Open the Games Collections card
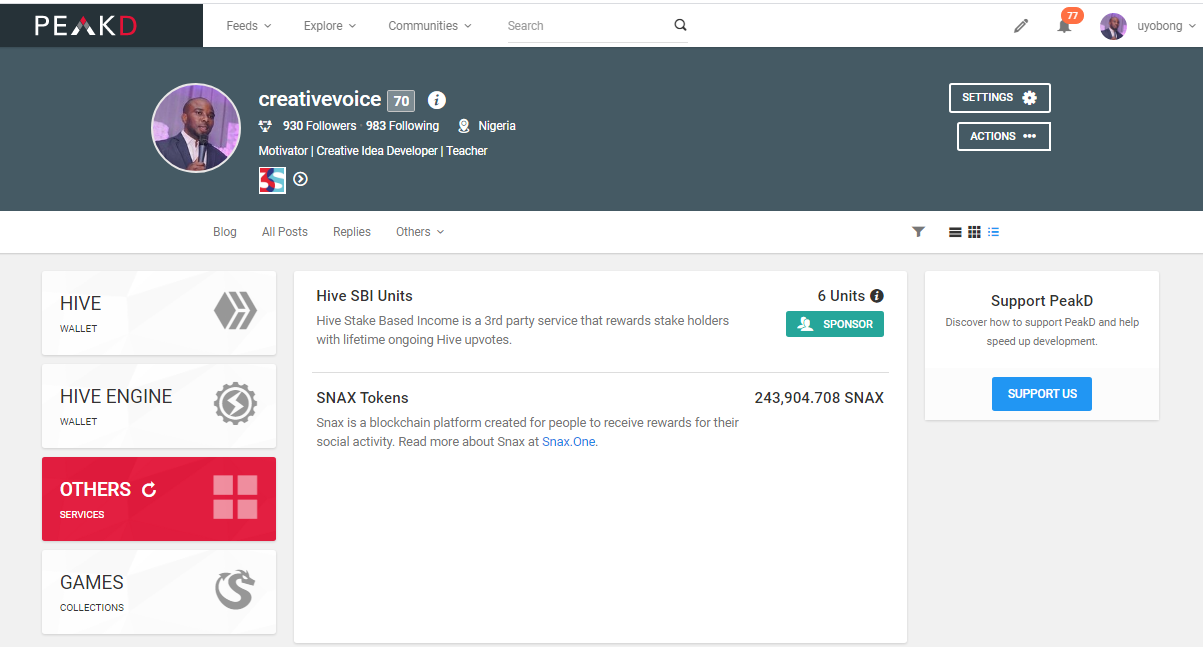 (159, 592)
